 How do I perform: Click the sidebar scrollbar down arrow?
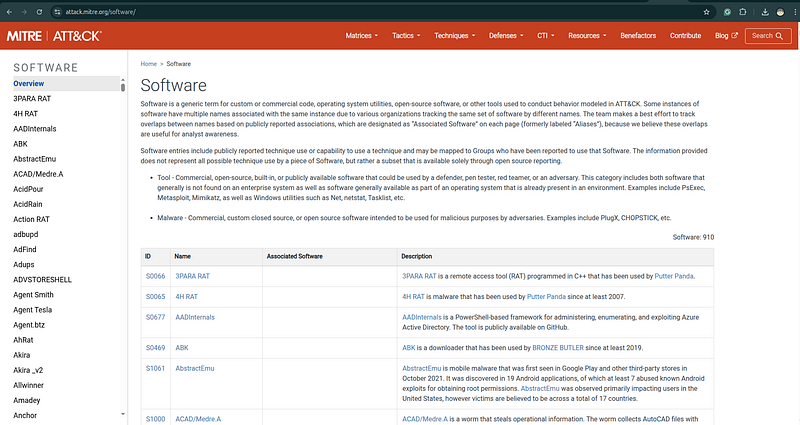point(122,414)
